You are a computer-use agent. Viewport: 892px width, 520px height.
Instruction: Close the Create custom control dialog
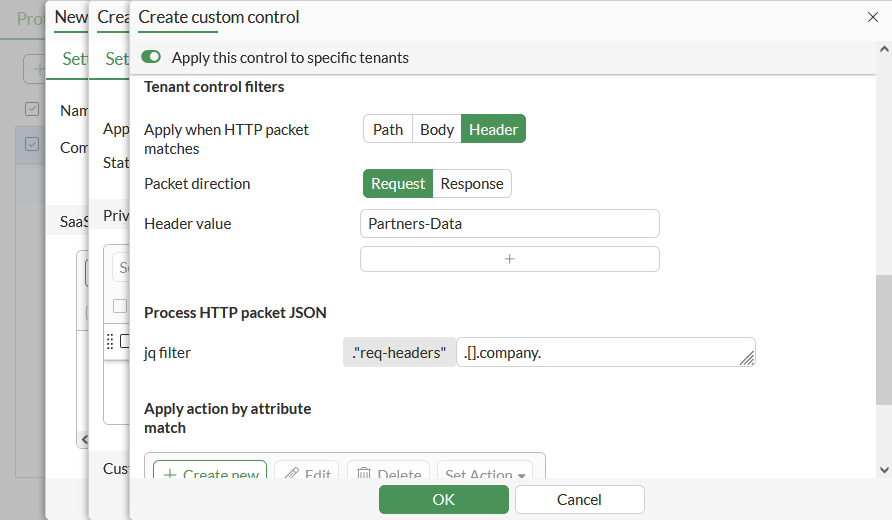pos(872,17)
